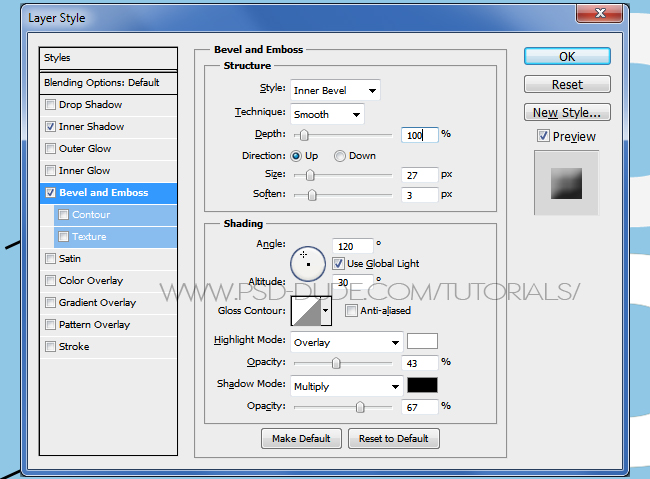Click the style preview thumbnail

tap(566, 183)
